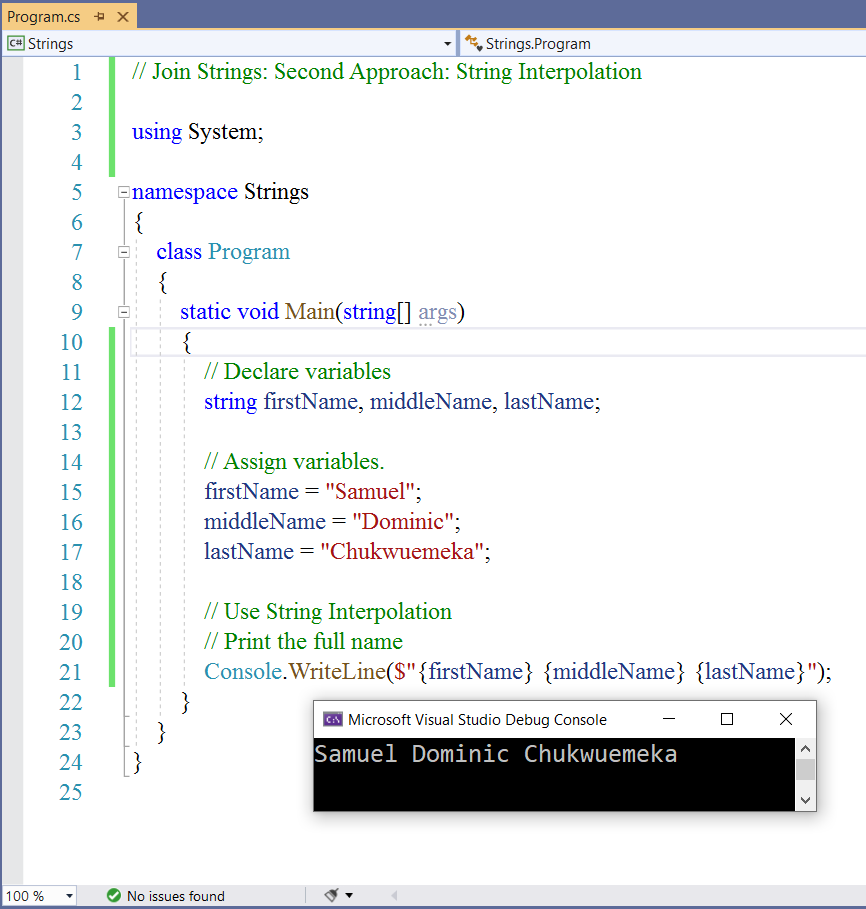
Task: Close the Debug Console window
Action: tap(786, 719)
